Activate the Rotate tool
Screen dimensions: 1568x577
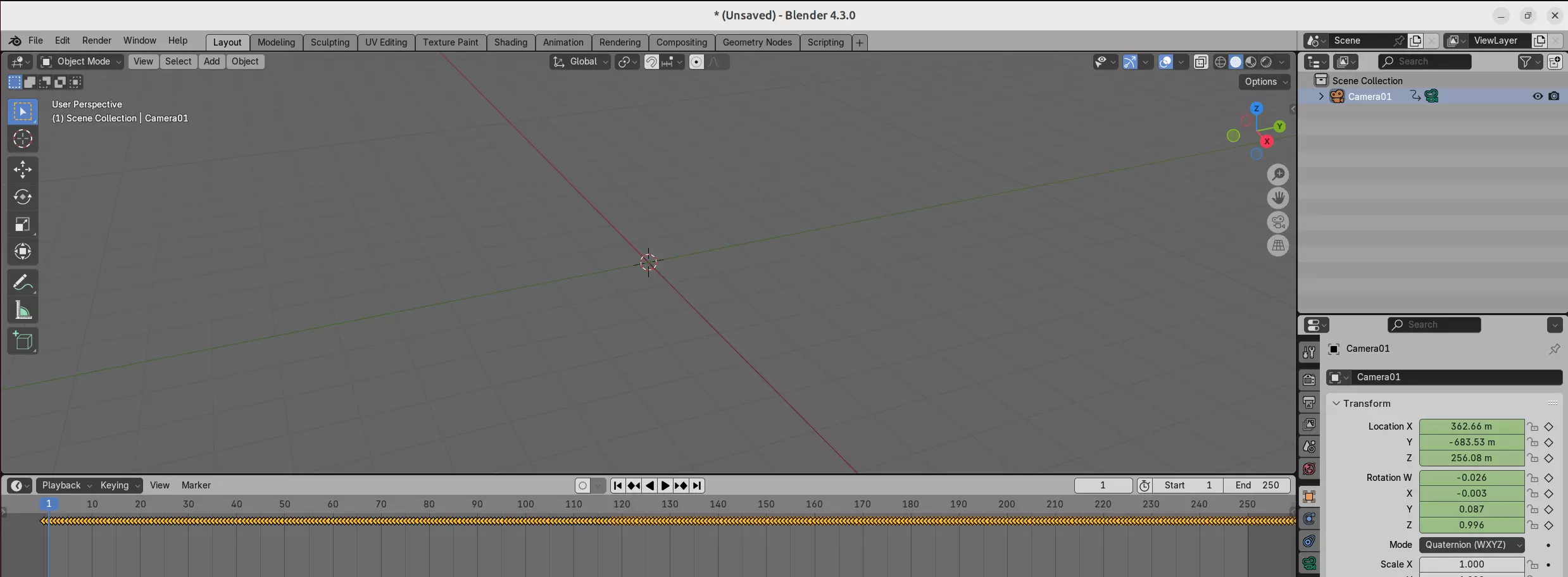click(x=23, y=197)
